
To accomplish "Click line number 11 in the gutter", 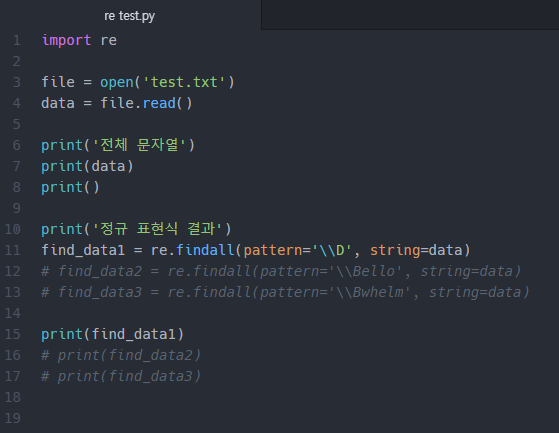I will coord(12,250).
